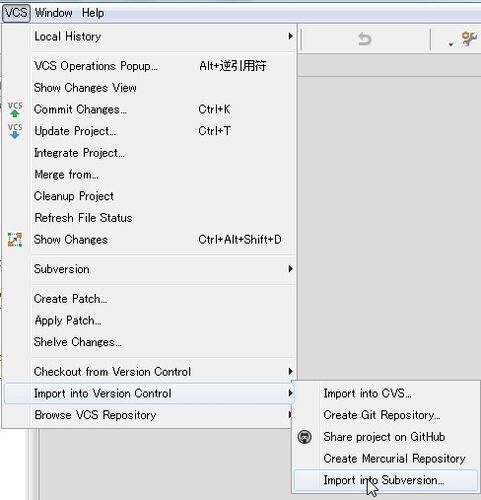
Task: Choose Create Git Repository
Action: click(386, 415)
